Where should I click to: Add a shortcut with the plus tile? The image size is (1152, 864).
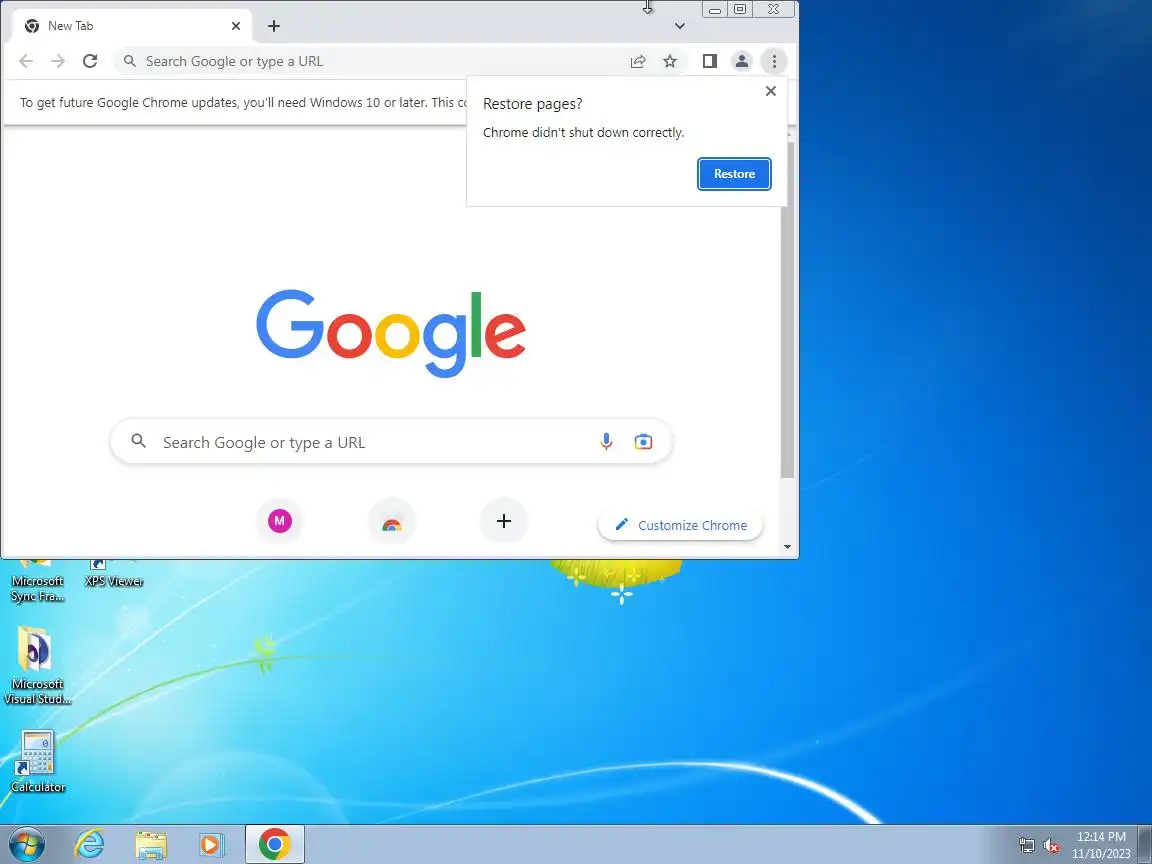coord(504,521)
